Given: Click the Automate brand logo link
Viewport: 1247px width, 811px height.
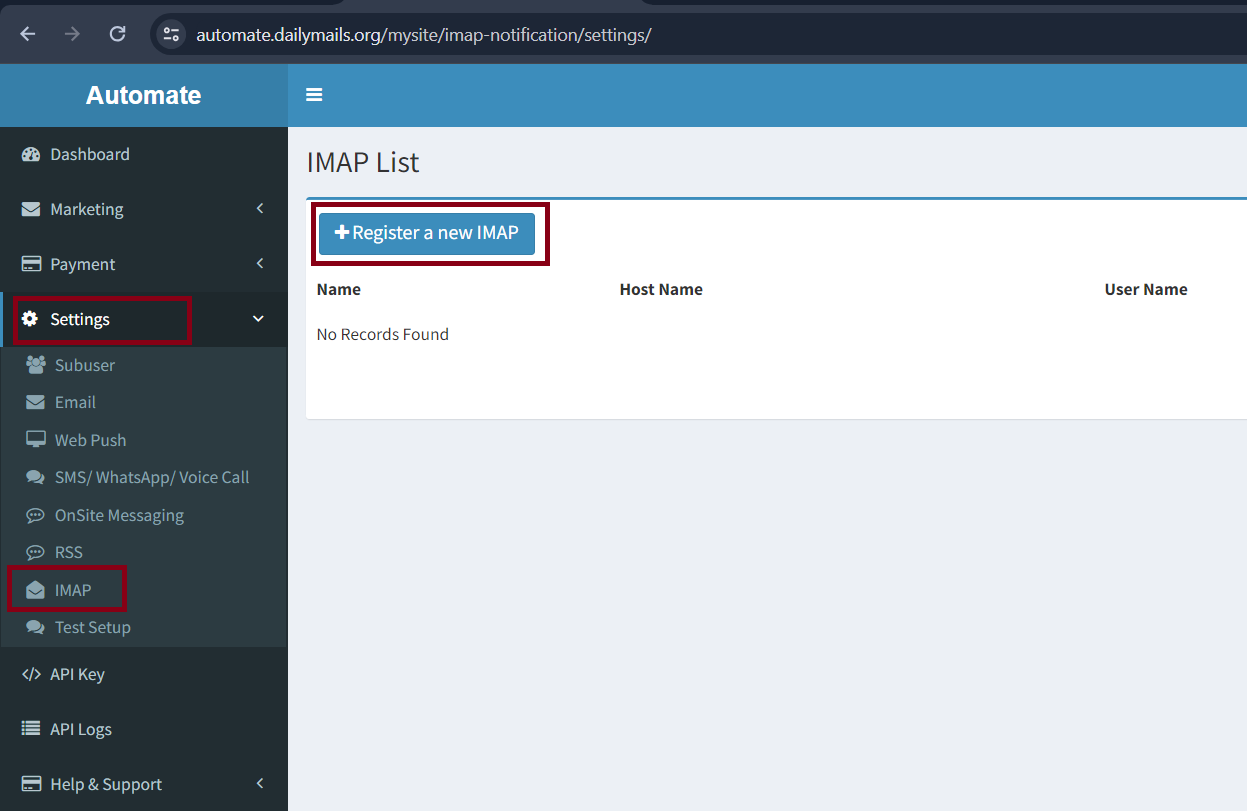Looking at the screenshot, I should pos(143,95).
